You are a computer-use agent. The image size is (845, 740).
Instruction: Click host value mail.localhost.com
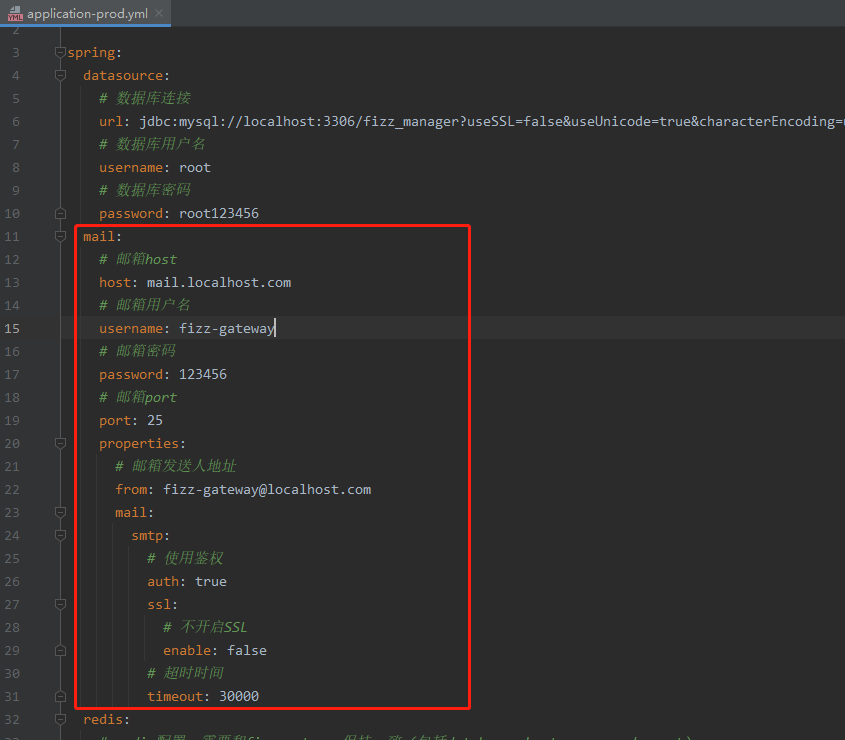tap(219, 282)
